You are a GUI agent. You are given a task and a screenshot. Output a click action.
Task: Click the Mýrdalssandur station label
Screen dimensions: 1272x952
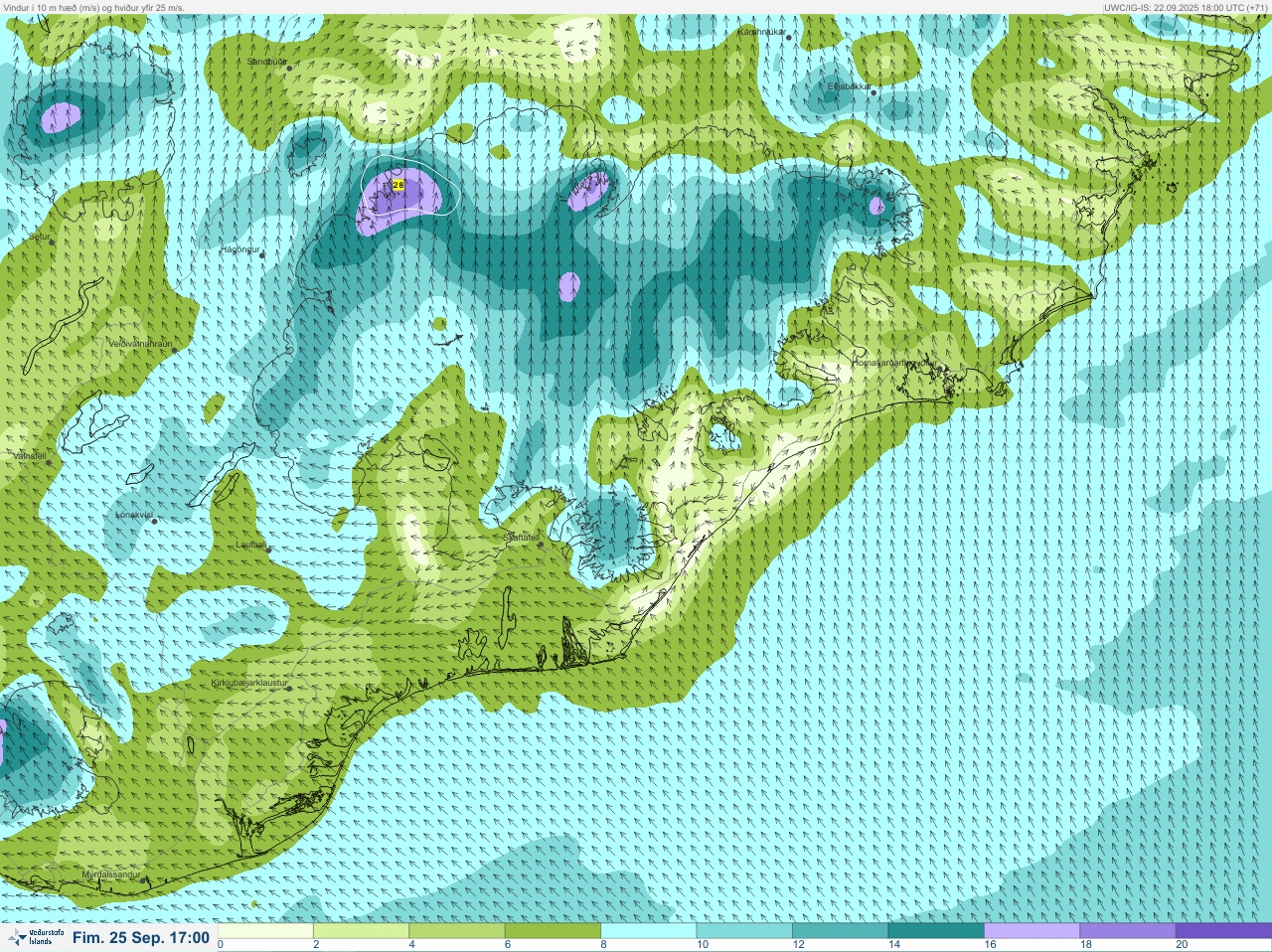pos(111,874)
